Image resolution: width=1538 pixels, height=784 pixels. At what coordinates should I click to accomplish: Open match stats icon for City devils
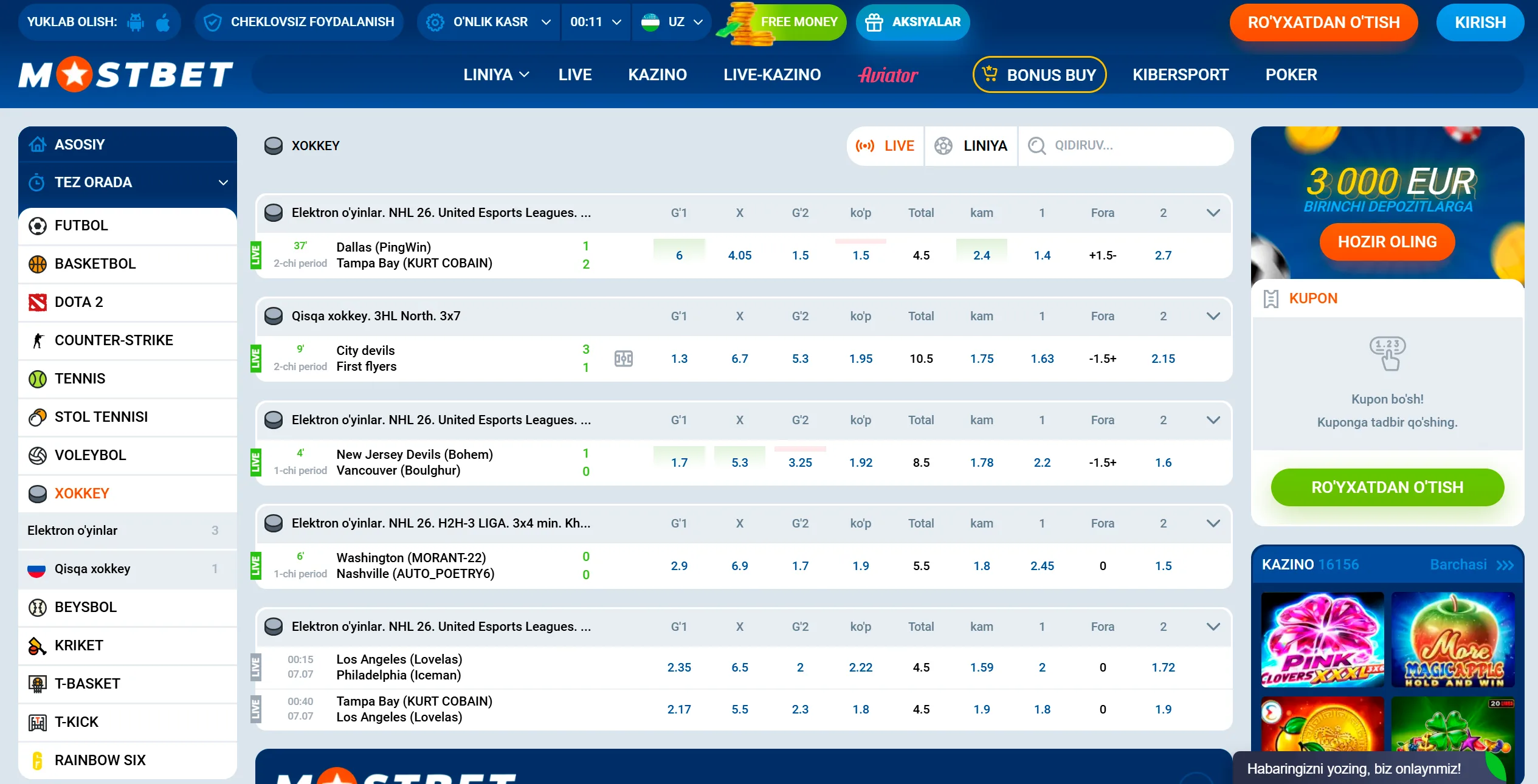[x=624, y=359]
